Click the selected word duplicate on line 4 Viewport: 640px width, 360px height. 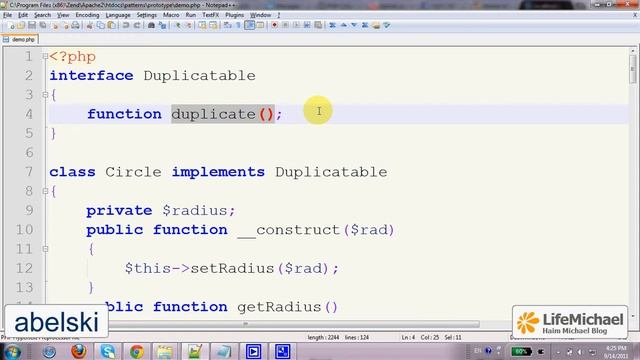coord(213,114)
